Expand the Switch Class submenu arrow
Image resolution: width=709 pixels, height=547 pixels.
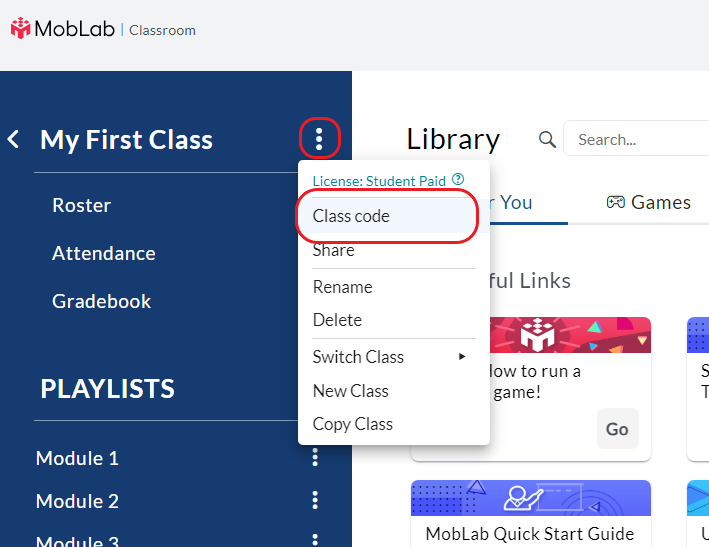(462, 356)
